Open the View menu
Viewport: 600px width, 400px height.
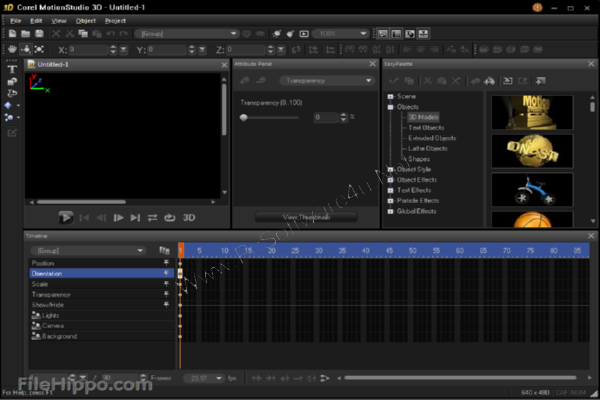(59, 21)
